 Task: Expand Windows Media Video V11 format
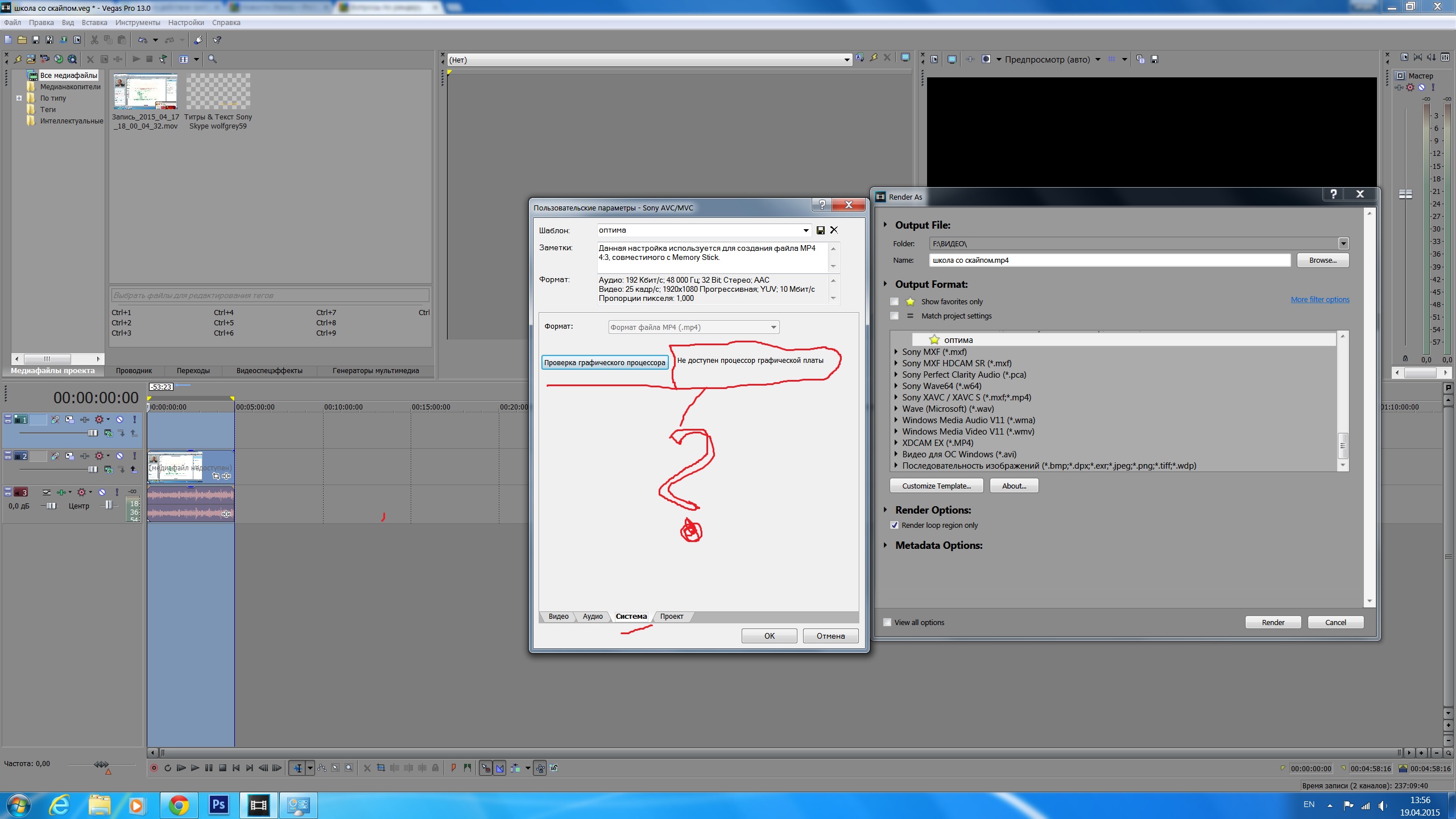(896, 432)
